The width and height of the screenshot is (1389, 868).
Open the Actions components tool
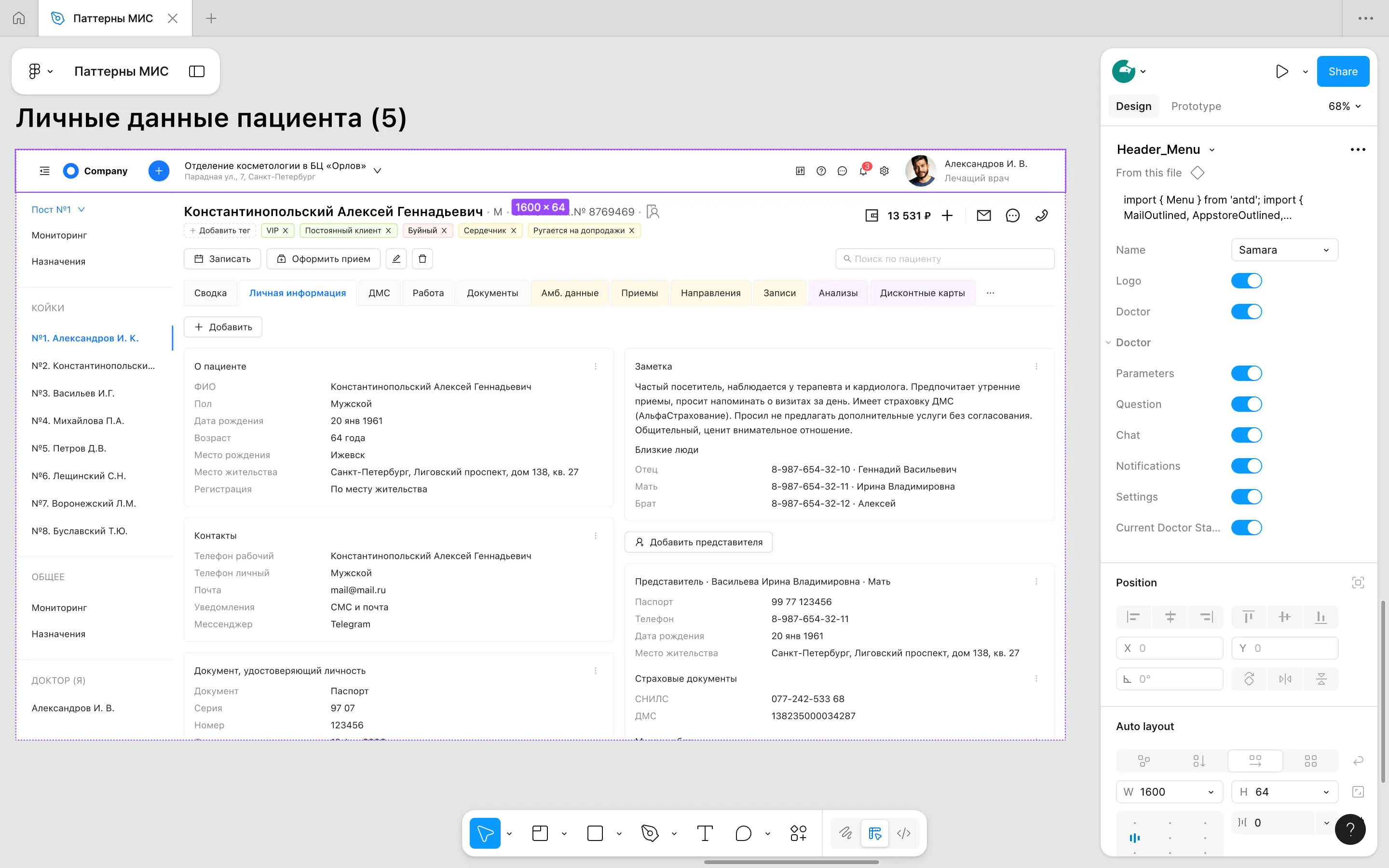798,833
